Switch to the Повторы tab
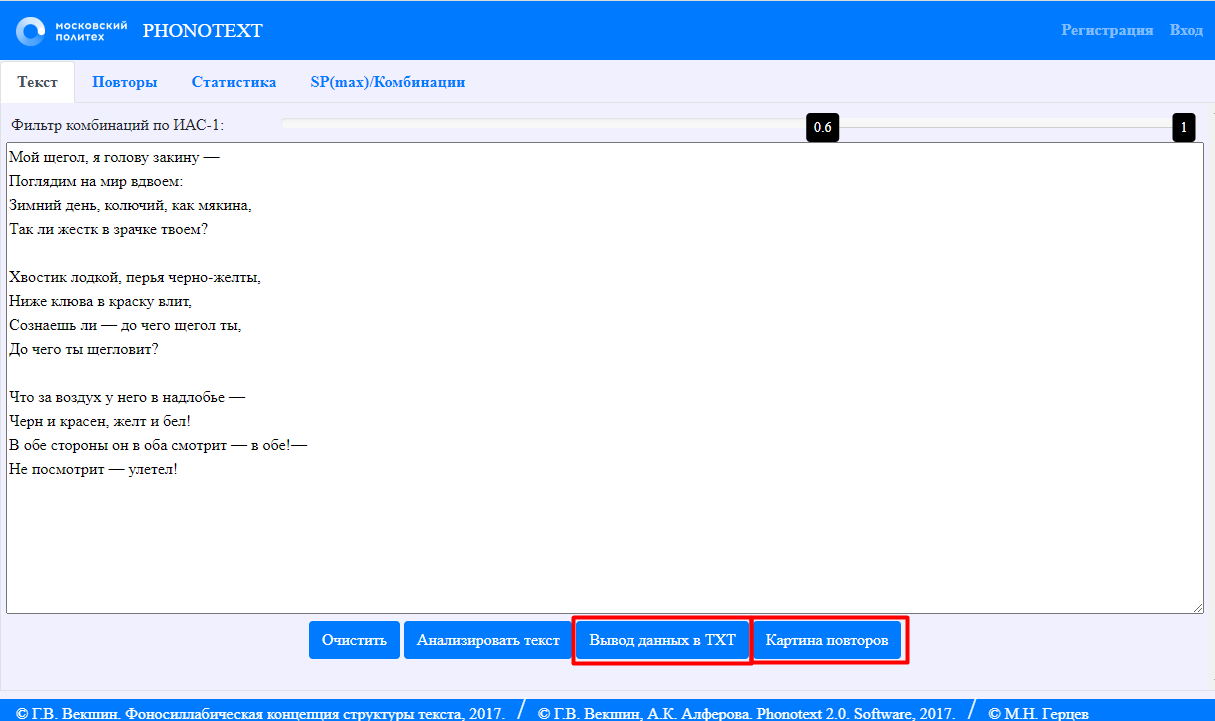 (125, 82)
